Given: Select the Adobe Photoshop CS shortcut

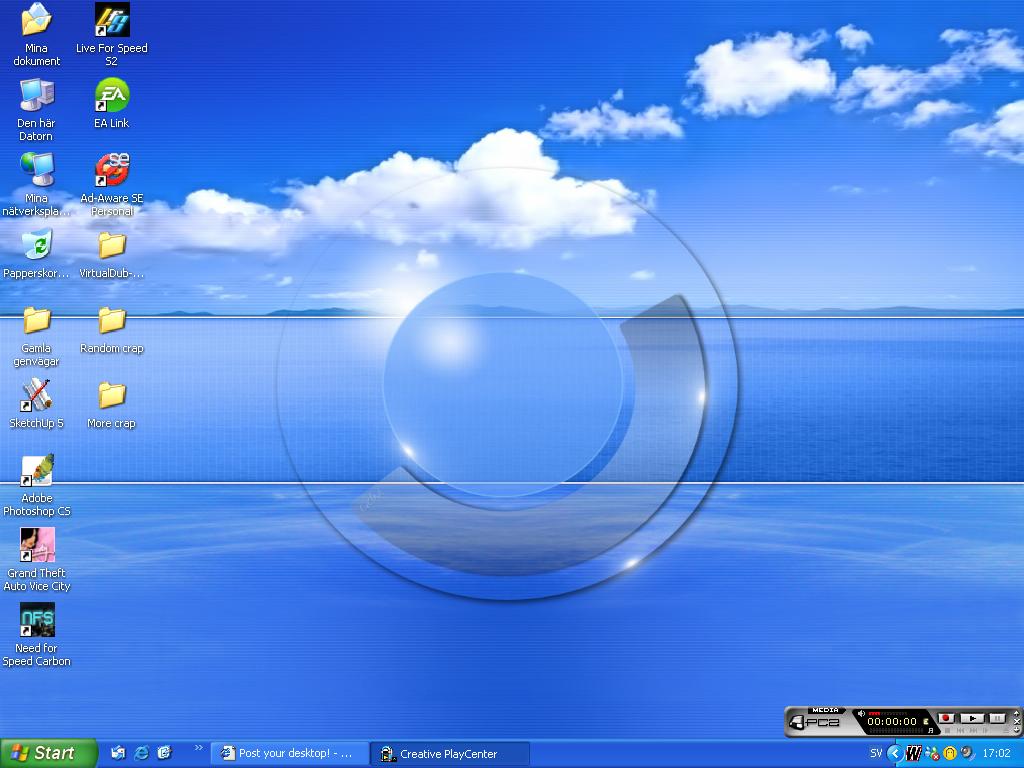Looking at the screenshot, I should (37, 485).
